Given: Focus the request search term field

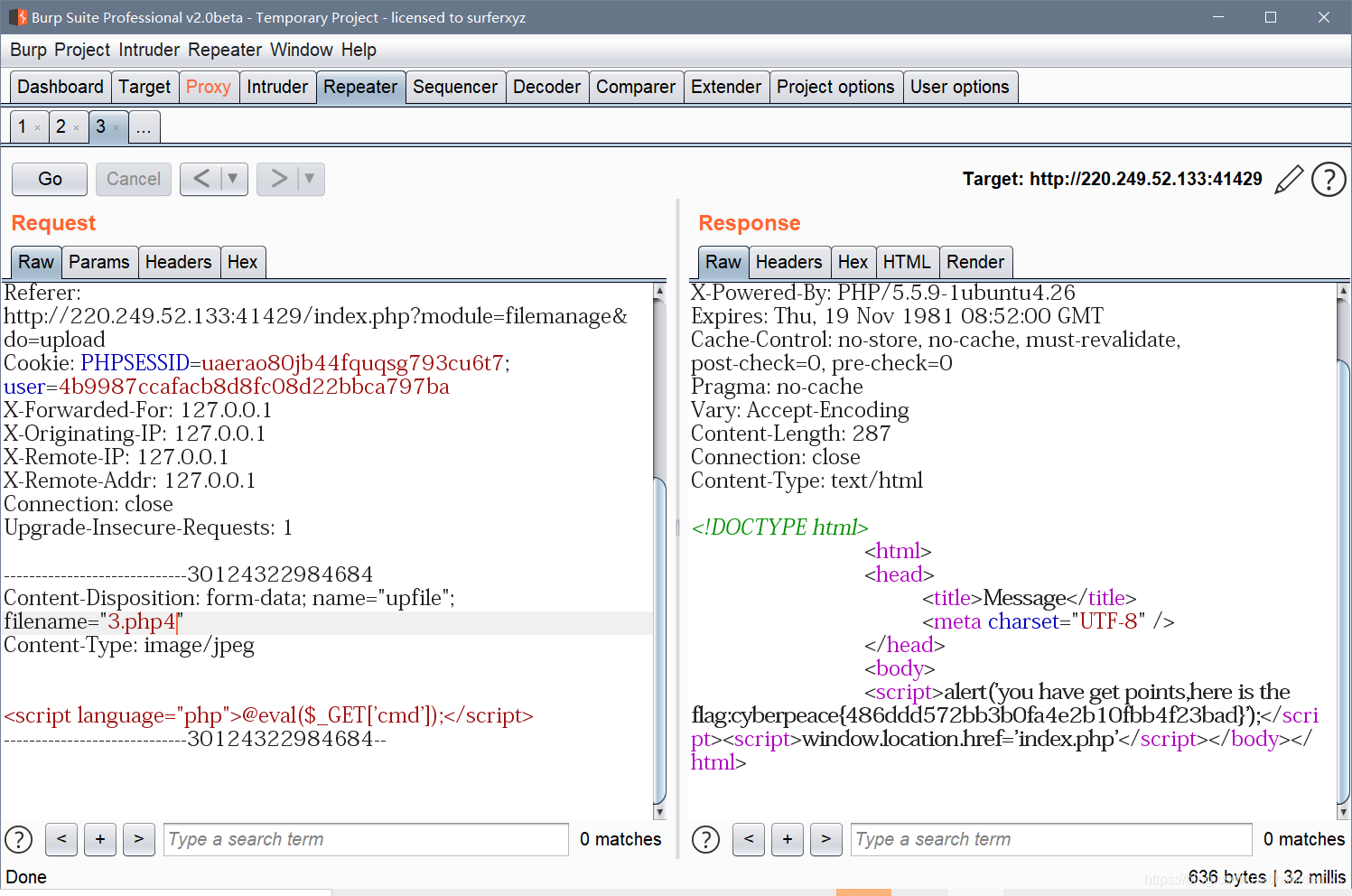Looking at the screenshot, I should [x=366, y=839].
